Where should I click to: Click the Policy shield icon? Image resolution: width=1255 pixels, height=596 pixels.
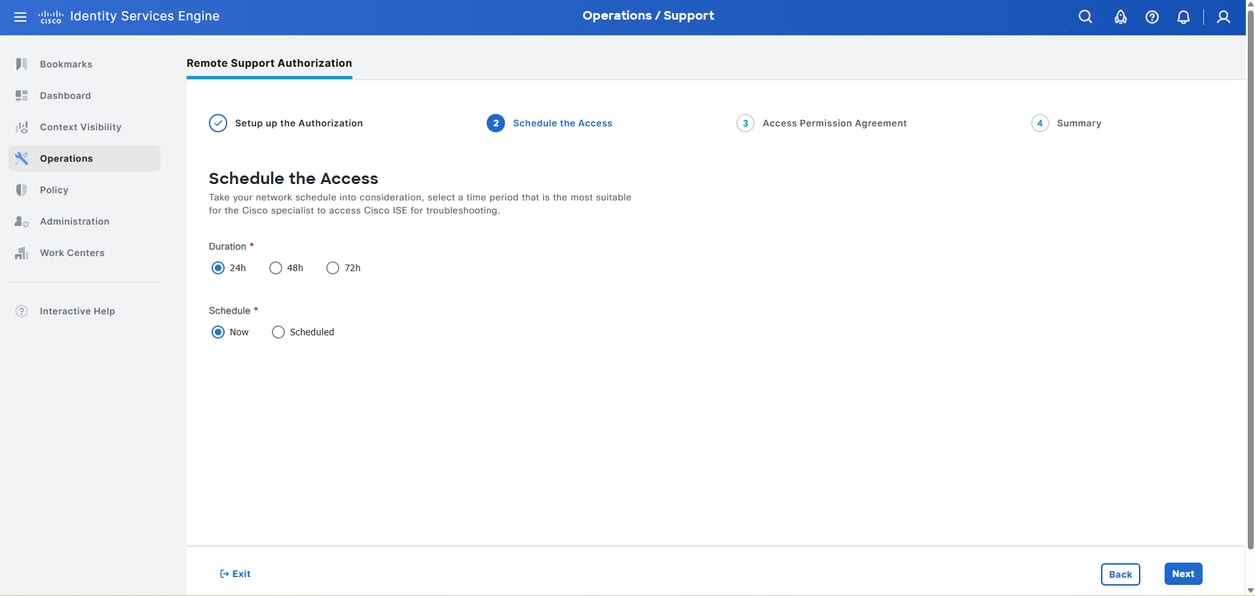(x=19, y=189)
